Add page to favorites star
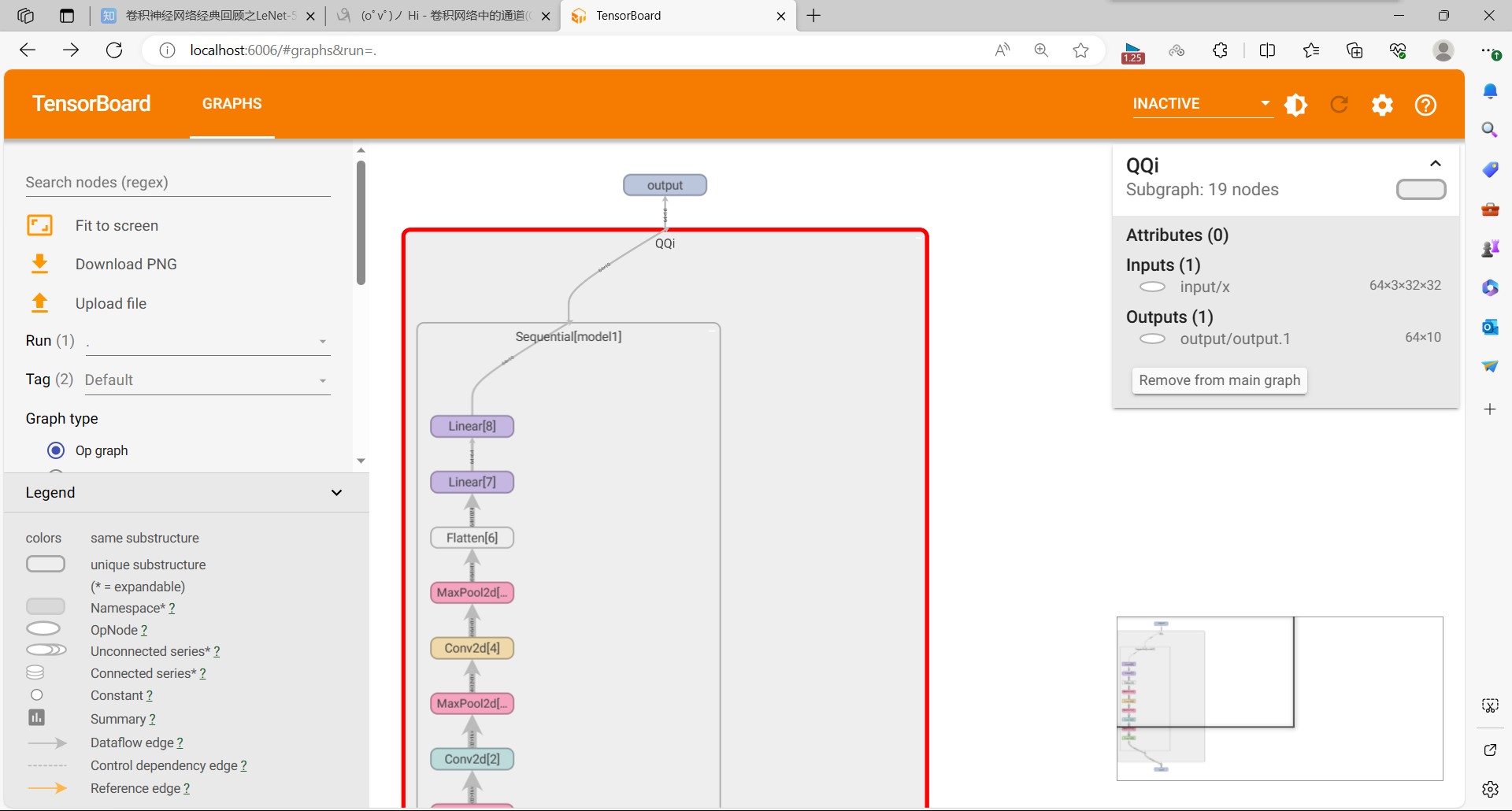 [1080, 50]
